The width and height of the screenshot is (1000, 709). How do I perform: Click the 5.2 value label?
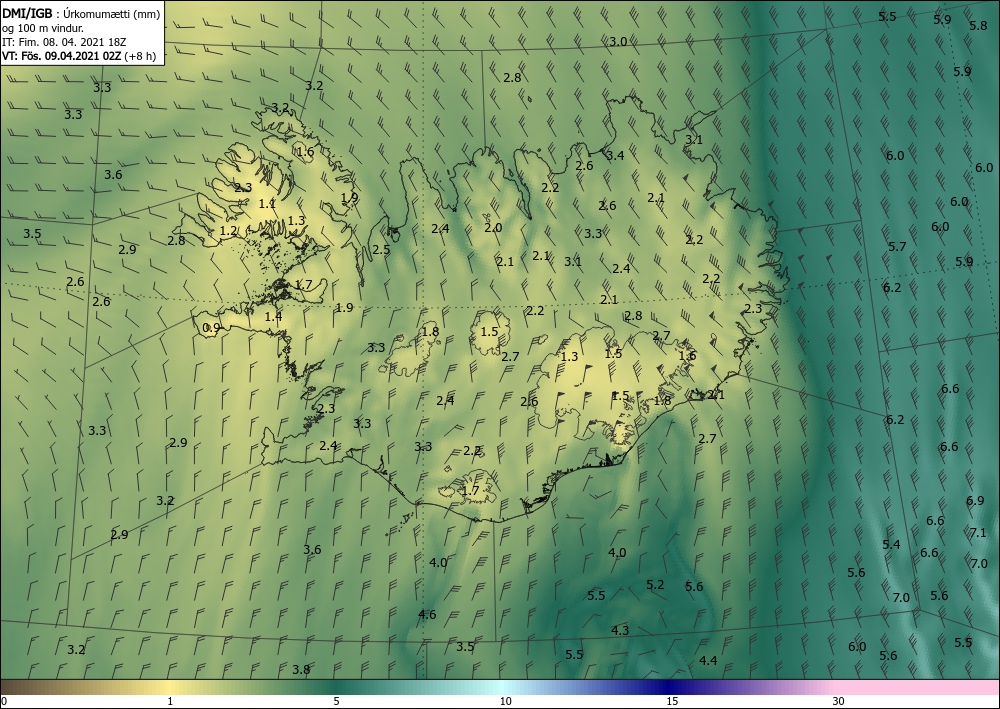click(x=655, y=585)
